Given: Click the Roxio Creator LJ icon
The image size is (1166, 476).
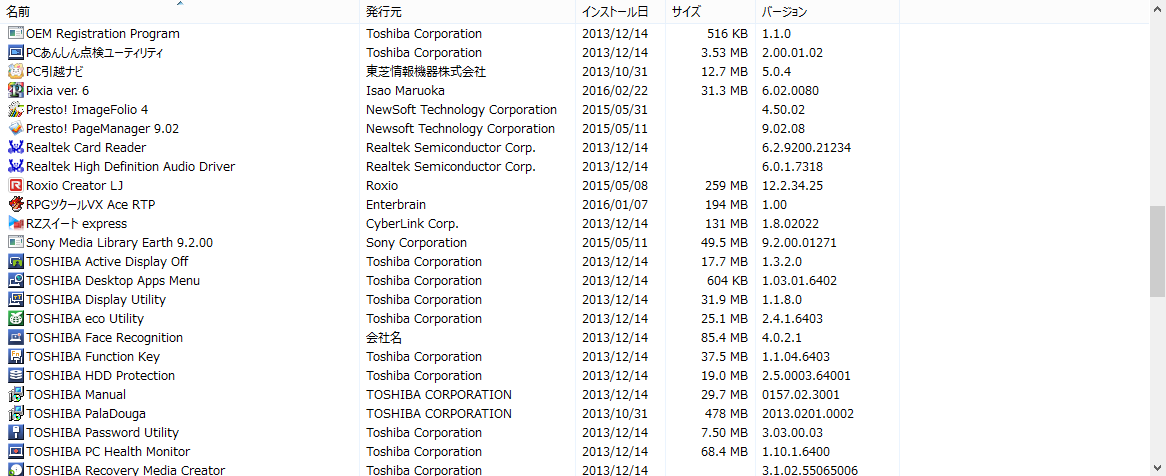Looking at the screenshot, I should [x=15, y=185].
